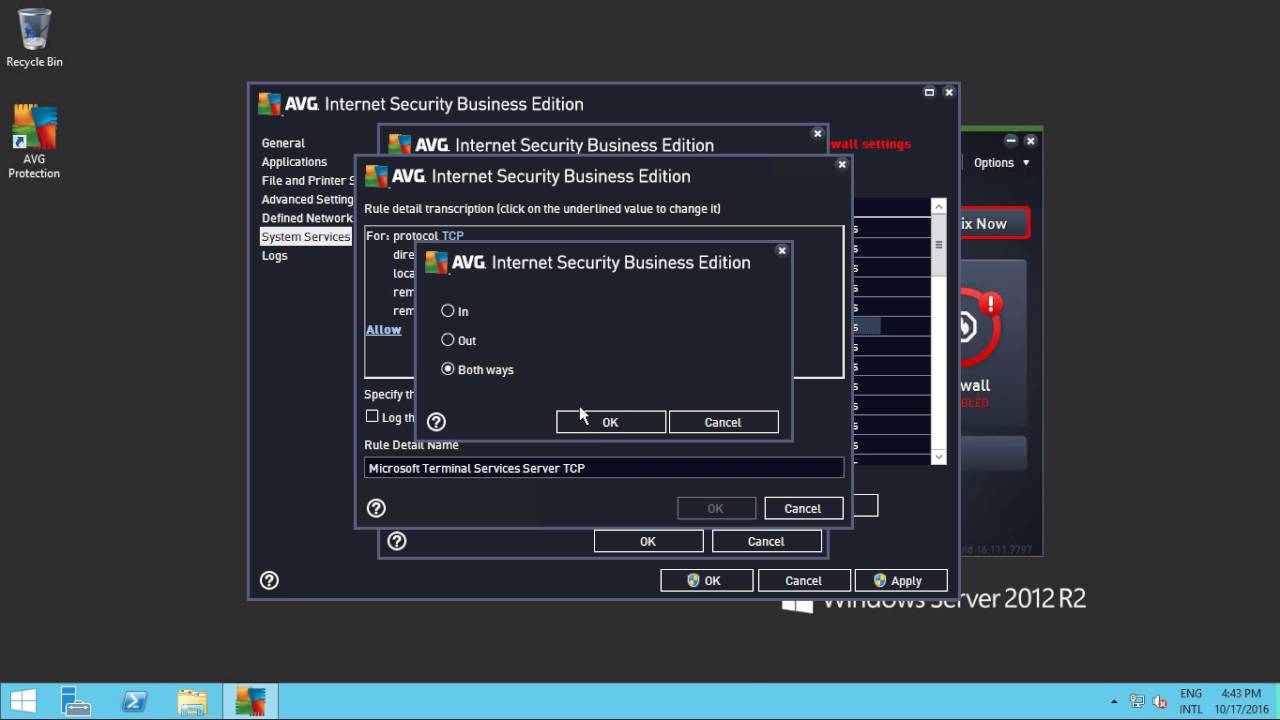Maximize the firewall settings window
Screen dimensions: 1280x720
(929, 92)
